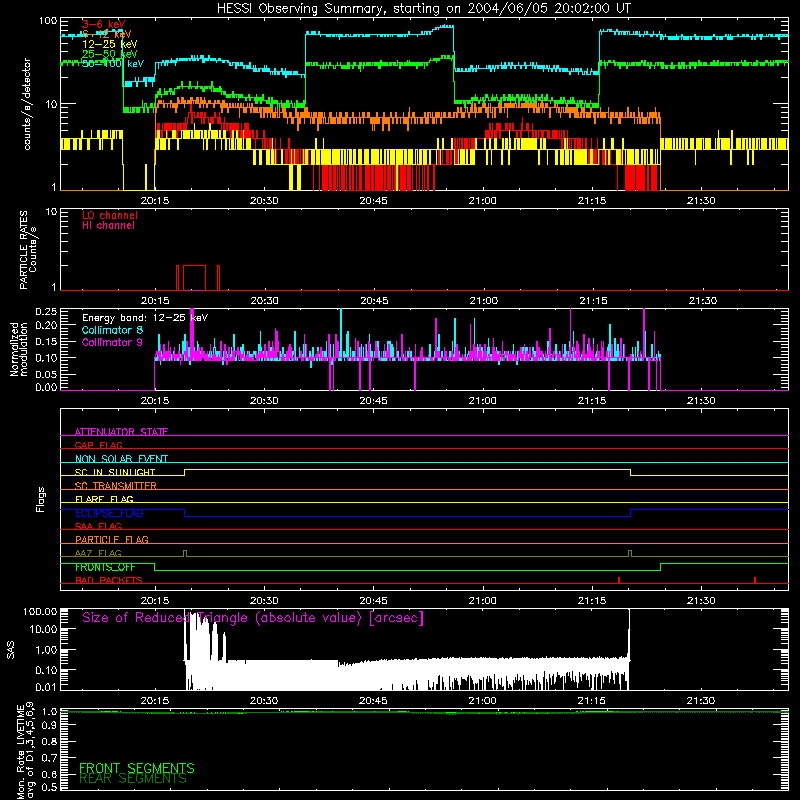Click the Mon. Rate LIVETIME axis label
This screenshot has height=800, width=800.
click(x=25, y=751)
